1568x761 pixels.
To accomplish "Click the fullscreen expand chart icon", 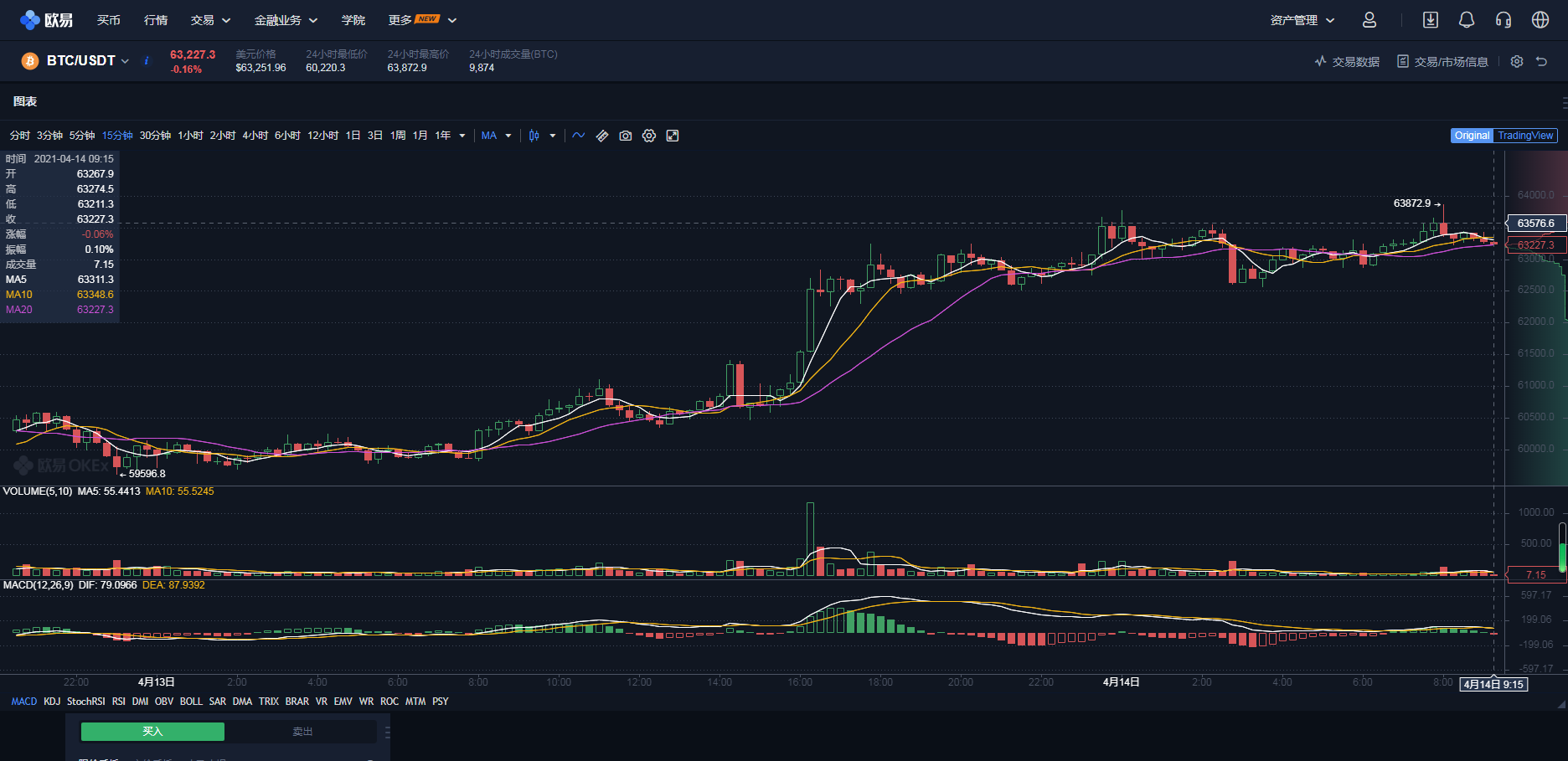I will 673,136.
